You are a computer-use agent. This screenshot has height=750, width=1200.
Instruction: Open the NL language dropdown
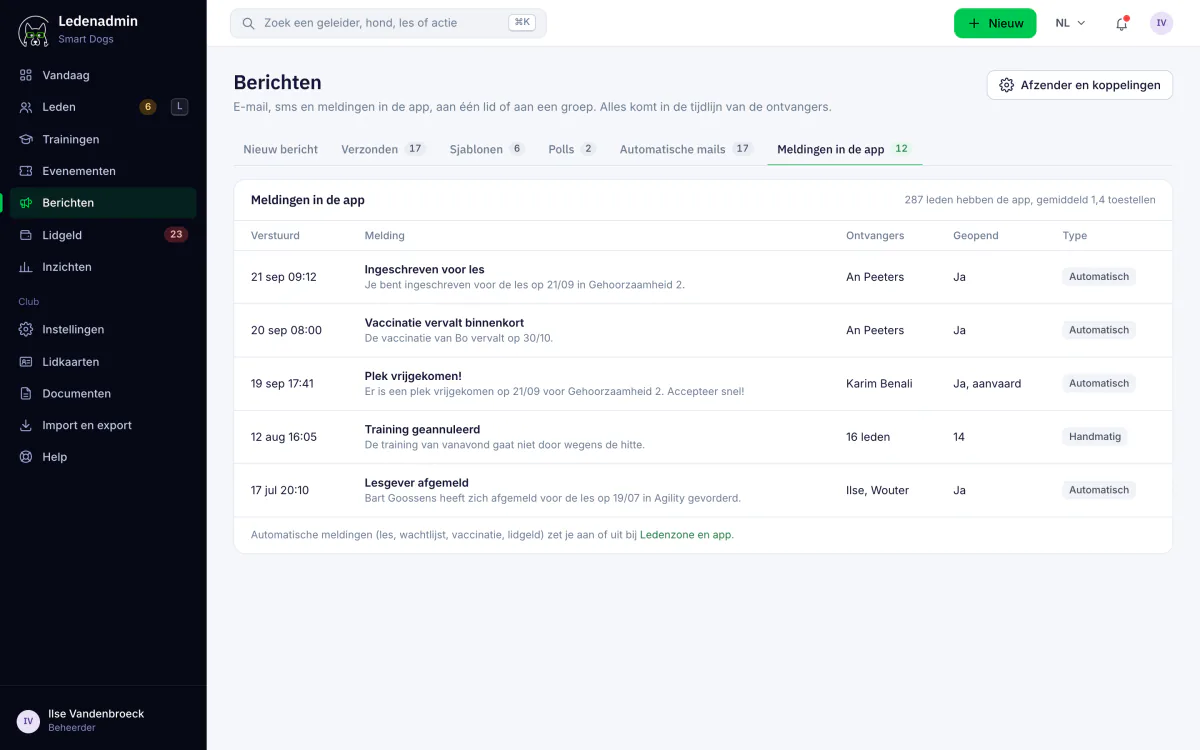coord(1070,23)
